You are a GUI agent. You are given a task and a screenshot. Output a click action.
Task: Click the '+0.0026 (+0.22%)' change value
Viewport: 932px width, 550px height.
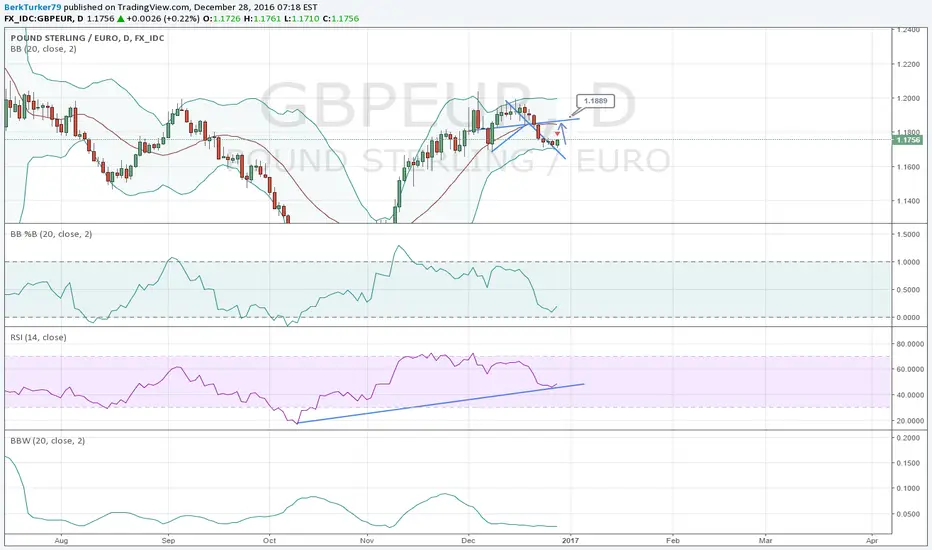click(x=163, y=18)
